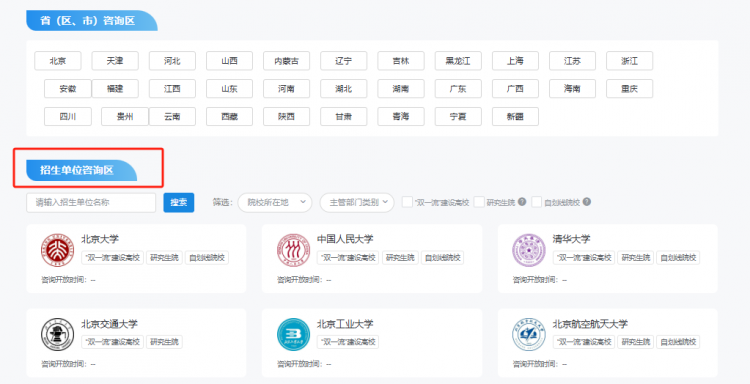Image resolution: width=750 pixels, height=384 pixels.
Task: Click the 黑龙江 button
Action: pyautogui.click(x=458, y=61)
